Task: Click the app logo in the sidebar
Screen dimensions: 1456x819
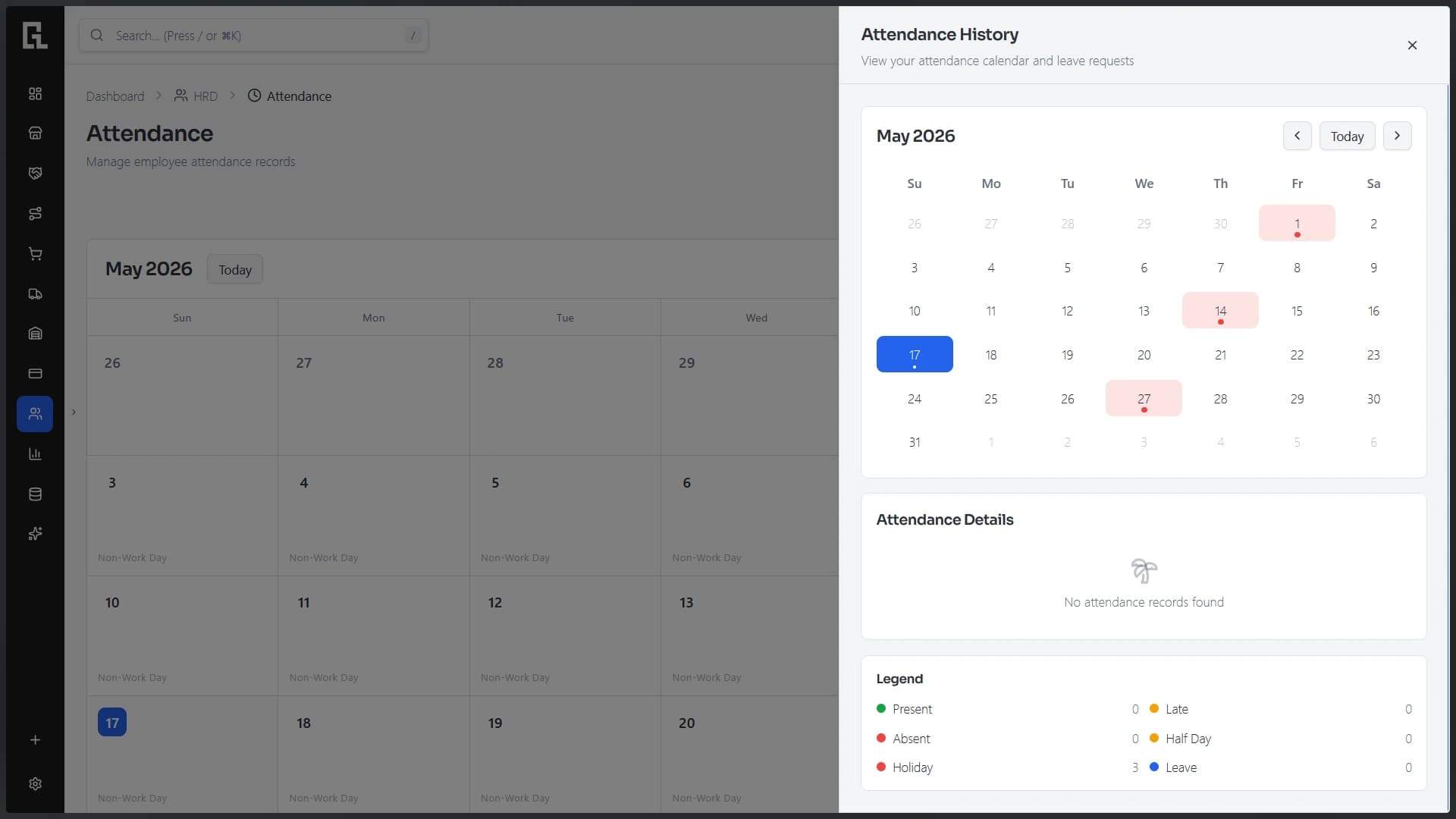Action: click(35, 36)
